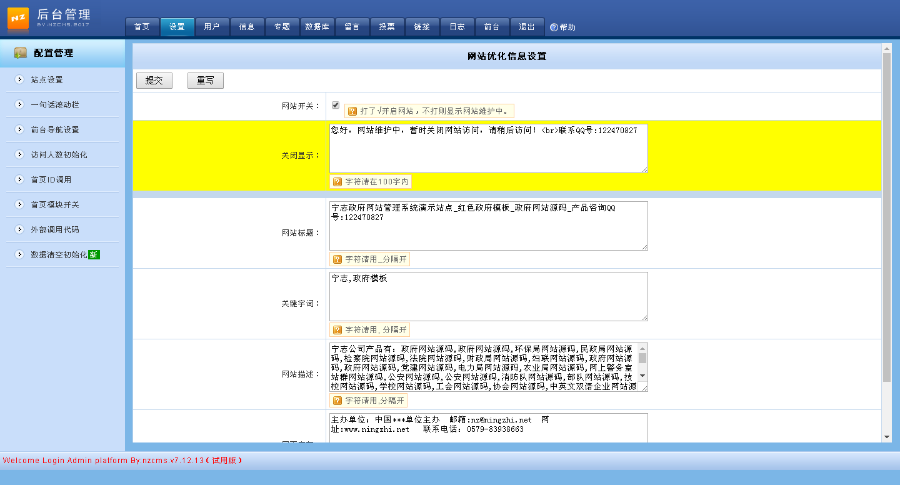Open 站点设置 in the sidebar

(x=47, y=80)
